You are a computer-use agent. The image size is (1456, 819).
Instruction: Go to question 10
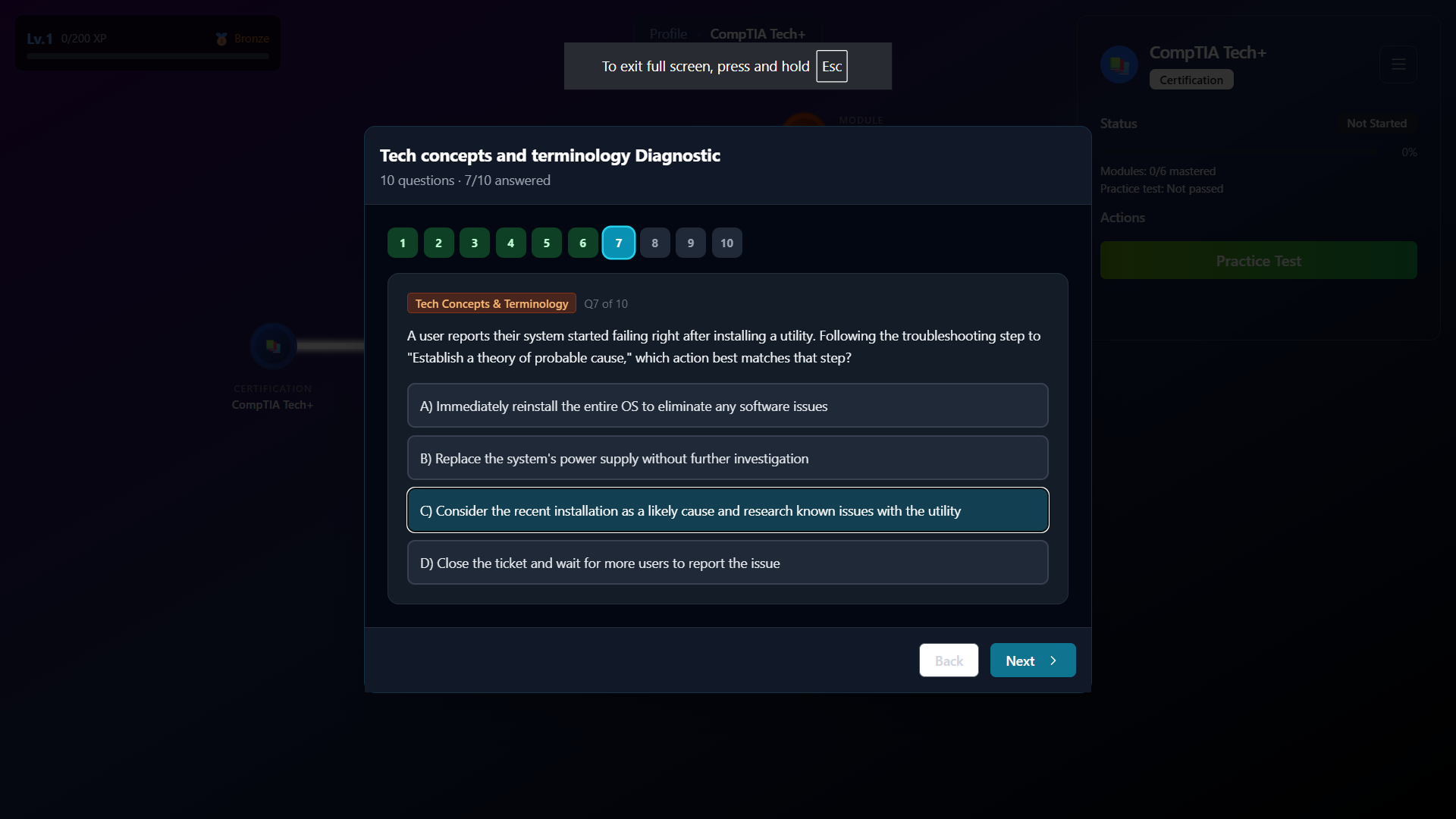coord(726,243)
